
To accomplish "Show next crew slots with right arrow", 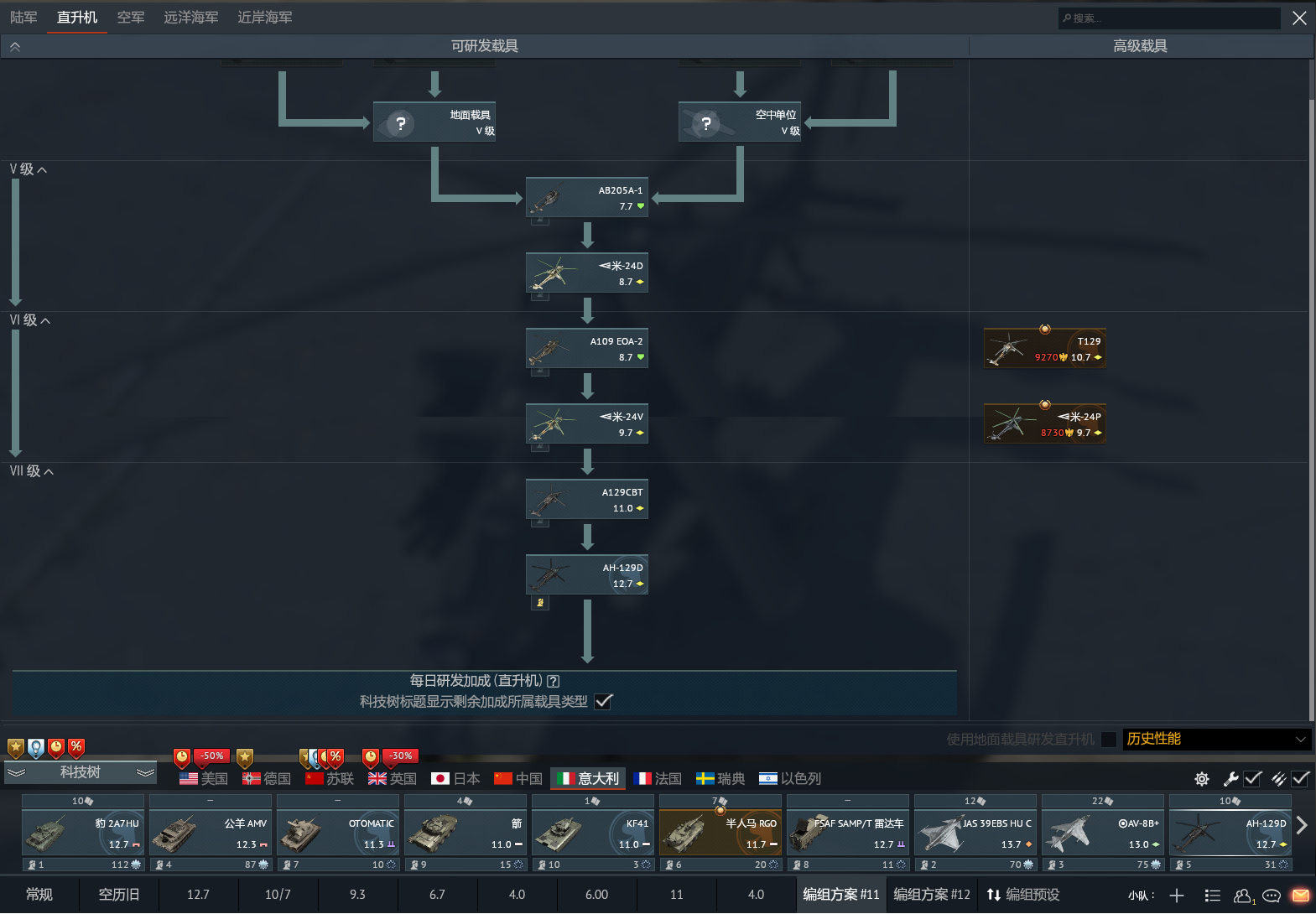I will (x=1302, y=825).
